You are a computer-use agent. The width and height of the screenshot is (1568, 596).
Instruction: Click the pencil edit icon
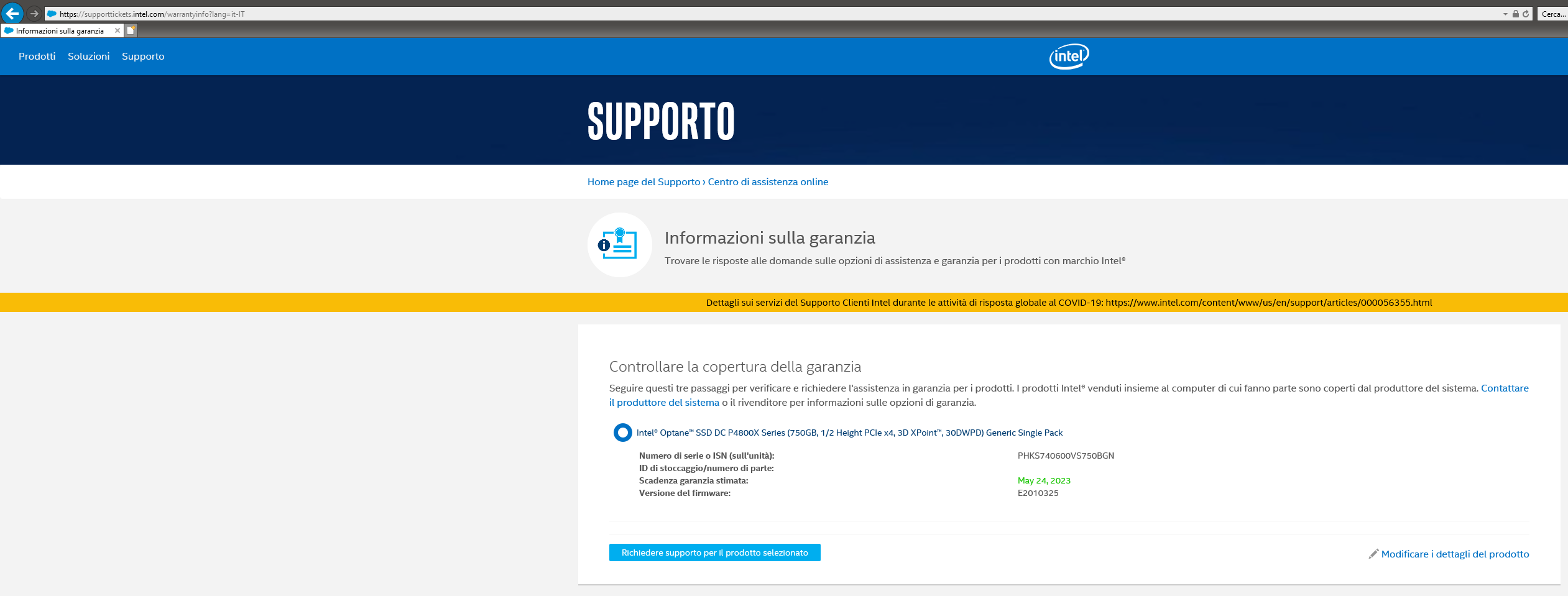pos(1373,554)
